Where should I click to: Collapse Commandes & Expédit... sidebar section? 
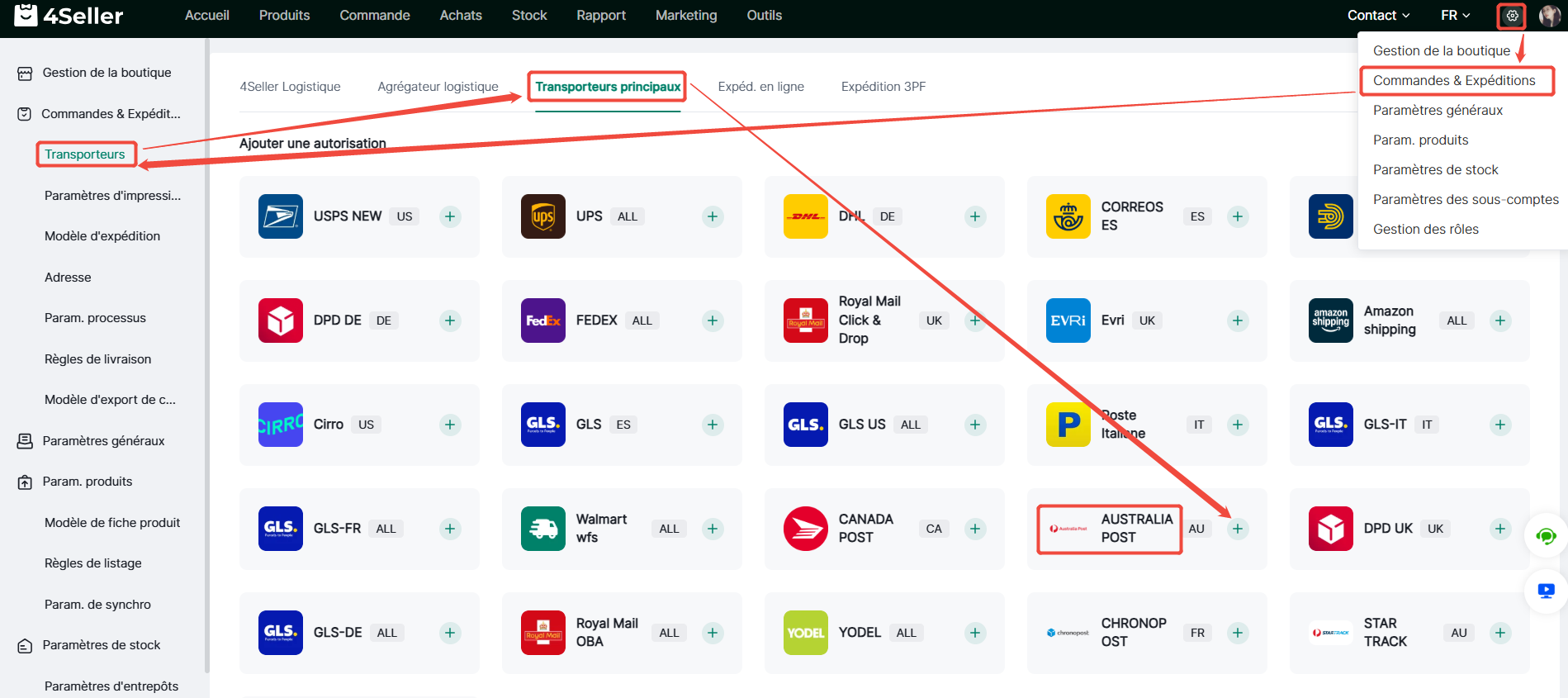click(x=111, y=114)
